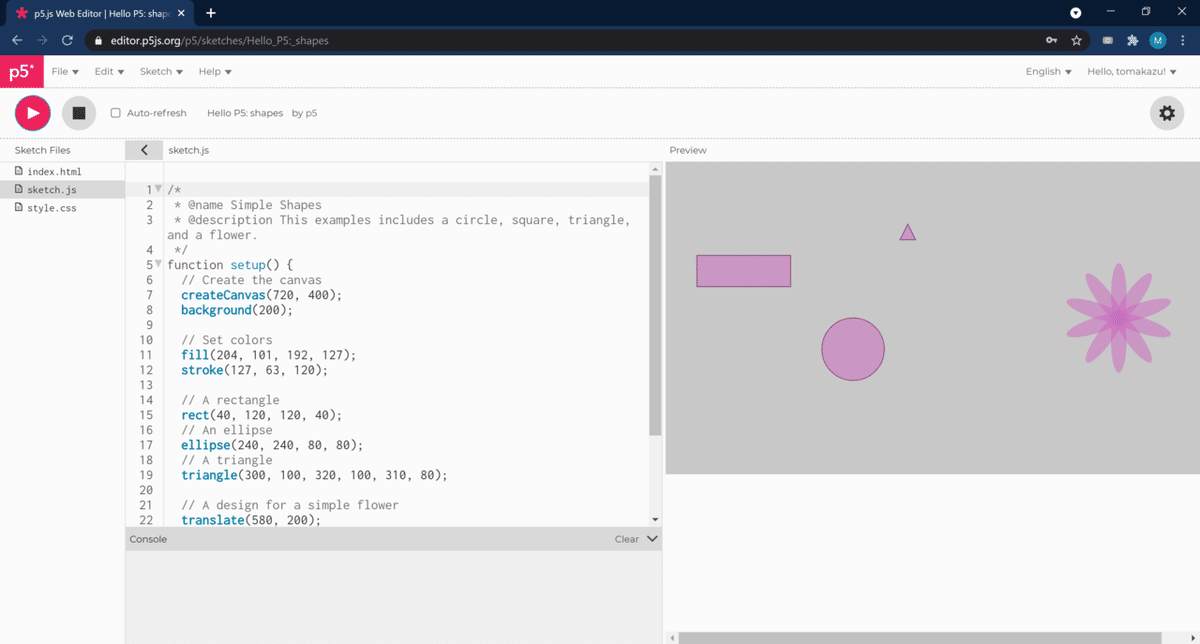
Task: Click the site lock icon in address bar
Action: (x=97, y=41)
